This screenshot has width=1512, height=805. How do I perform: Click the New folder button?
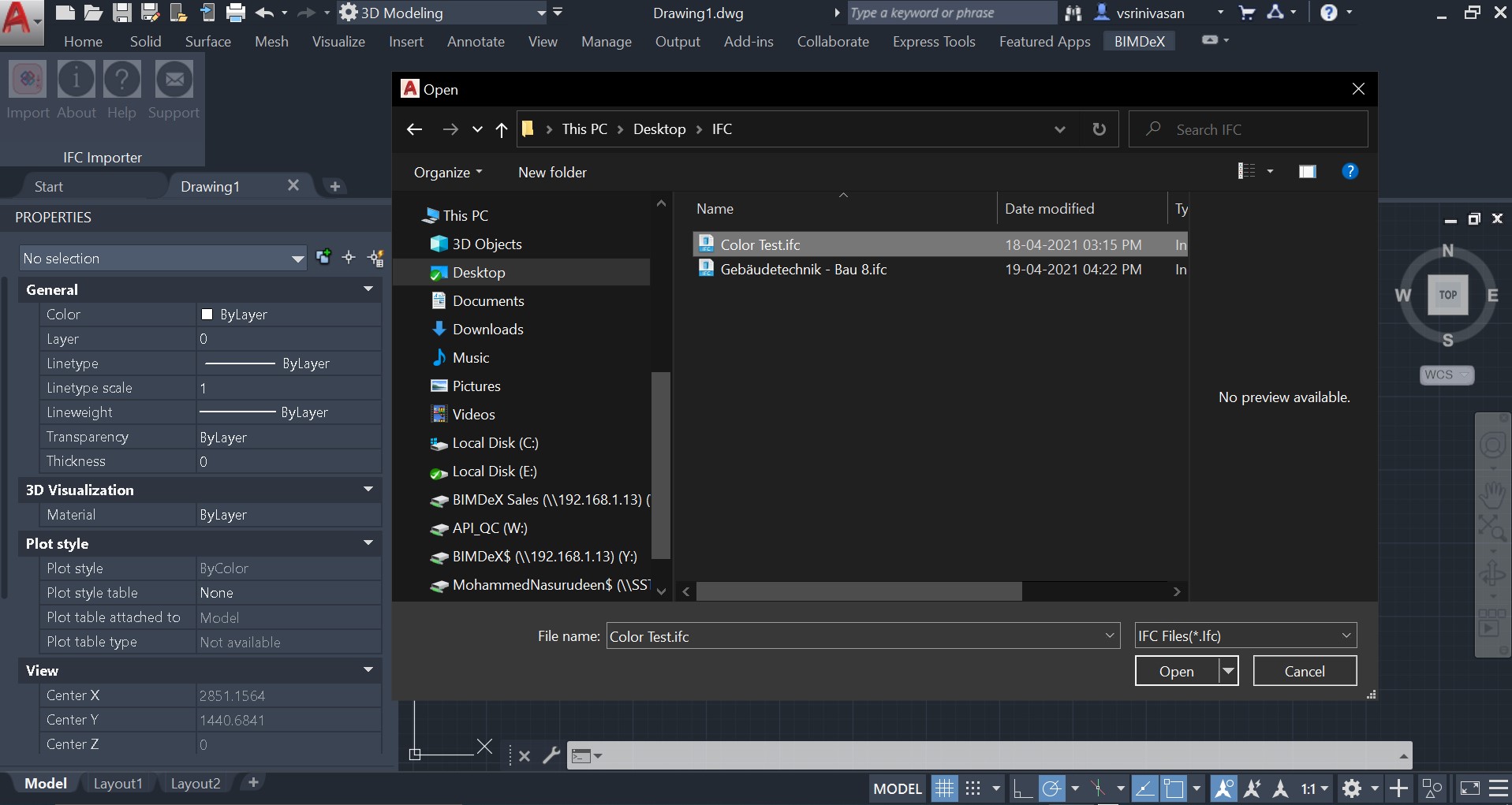click(552, 172)
